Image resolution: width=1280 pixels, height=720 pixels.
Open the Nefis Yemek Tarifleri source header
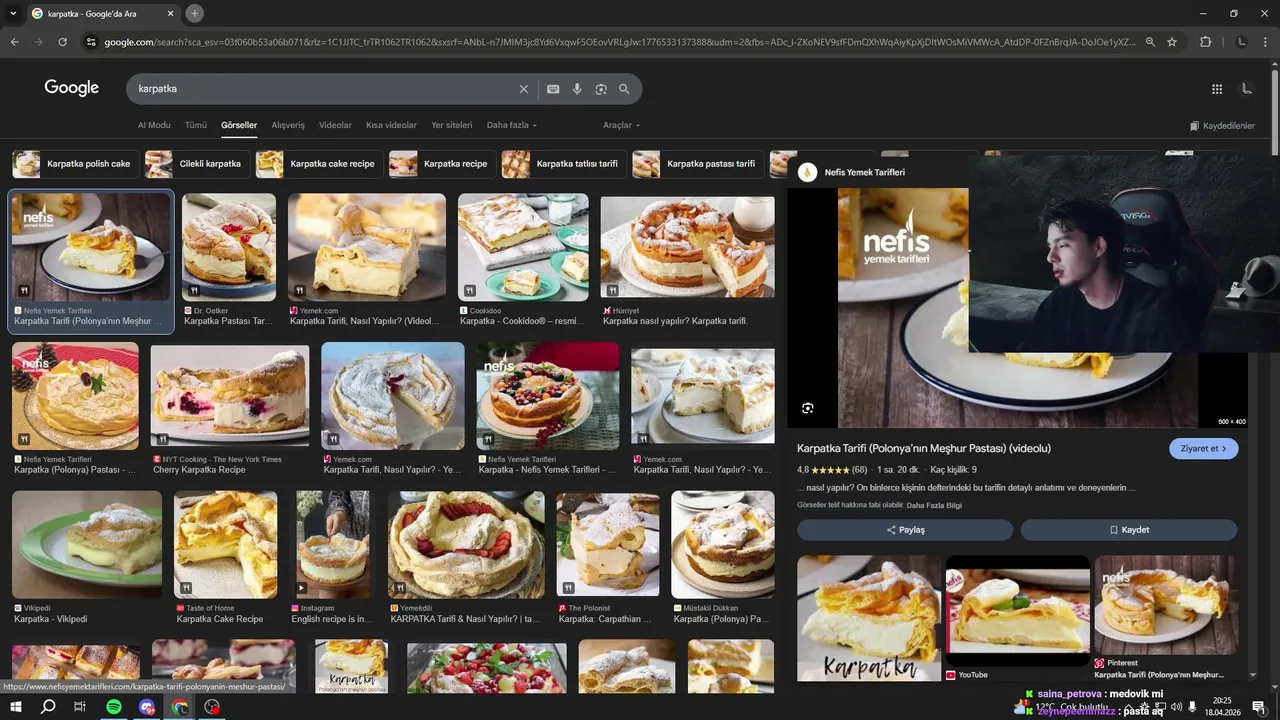[x=852, y=172]
